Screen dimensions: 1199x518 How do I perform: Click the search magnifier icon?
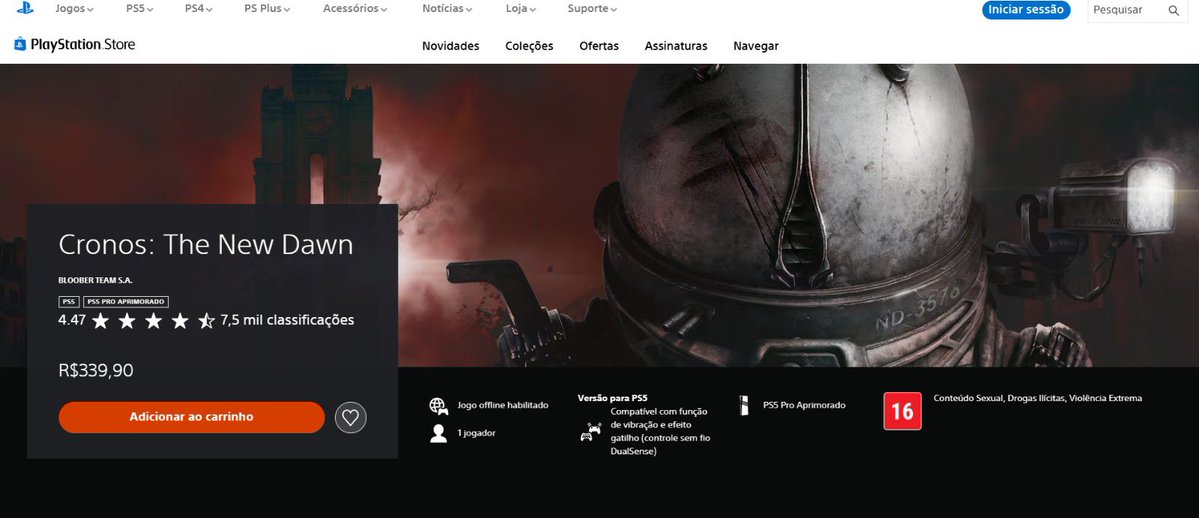tap(1174, 10)
